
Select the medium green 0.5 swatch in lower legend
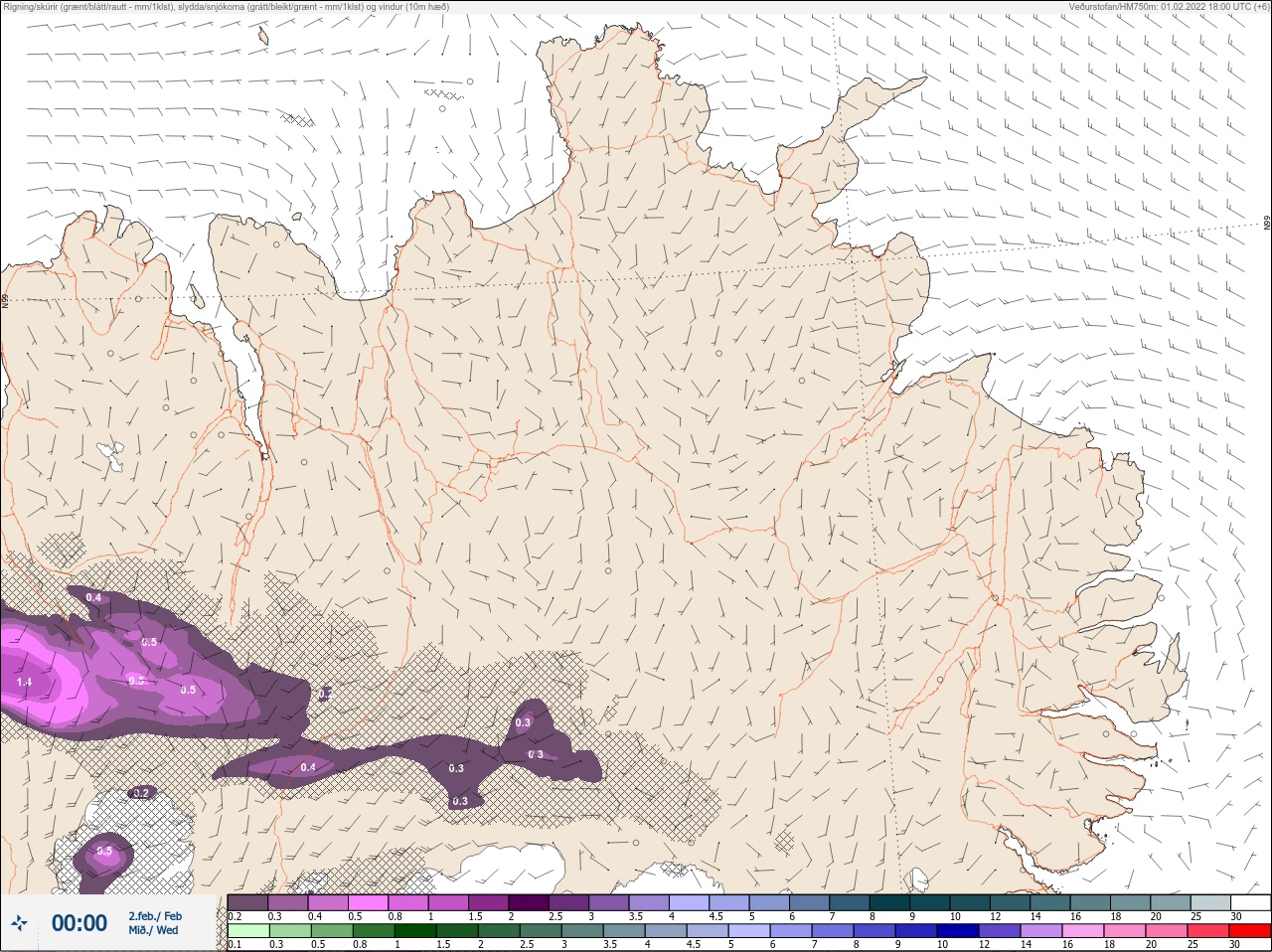coord(333,931)
